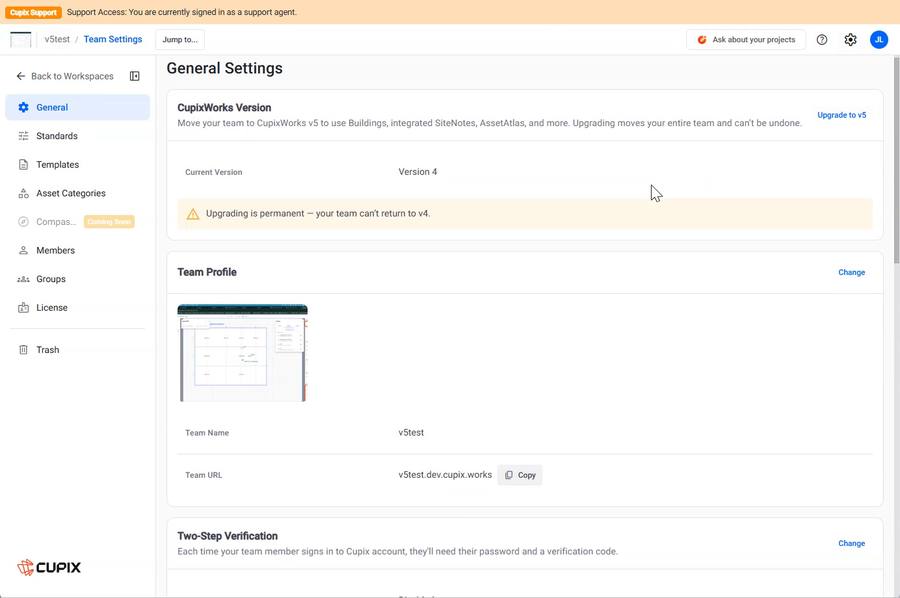Click the Cupix logo in sidebar
The width and height of the screenshot is (900, 598).
[x=49, y=567]
